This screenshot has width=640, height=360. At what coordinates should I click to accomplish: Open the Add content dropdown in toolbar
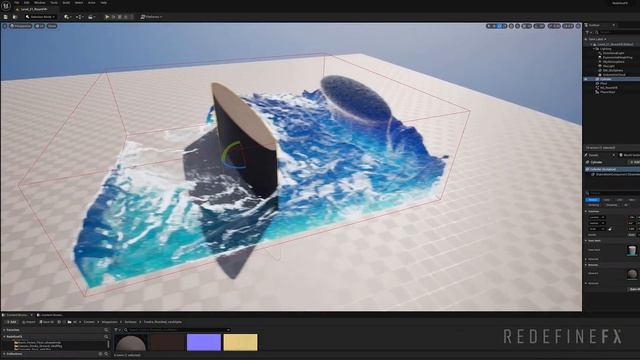(x=67, y=17)
